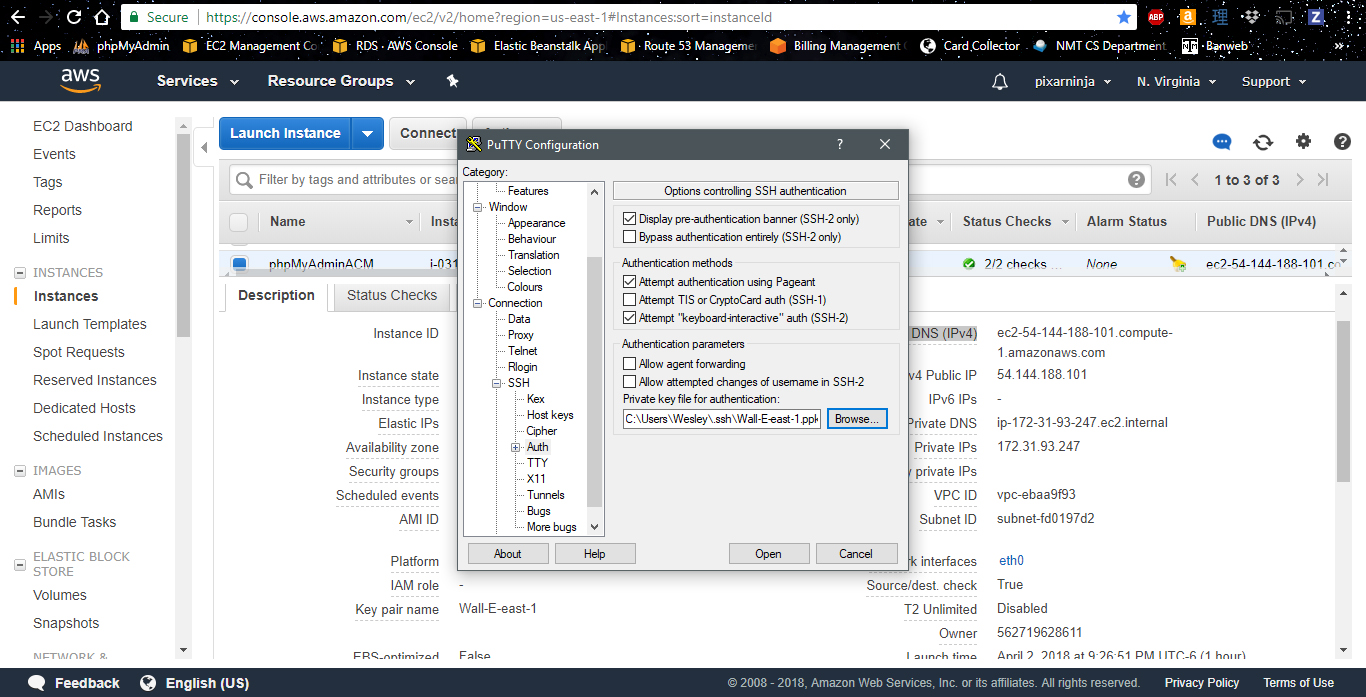
Task: Click the PuTTY title bar icon
Action: click(474, 144)
